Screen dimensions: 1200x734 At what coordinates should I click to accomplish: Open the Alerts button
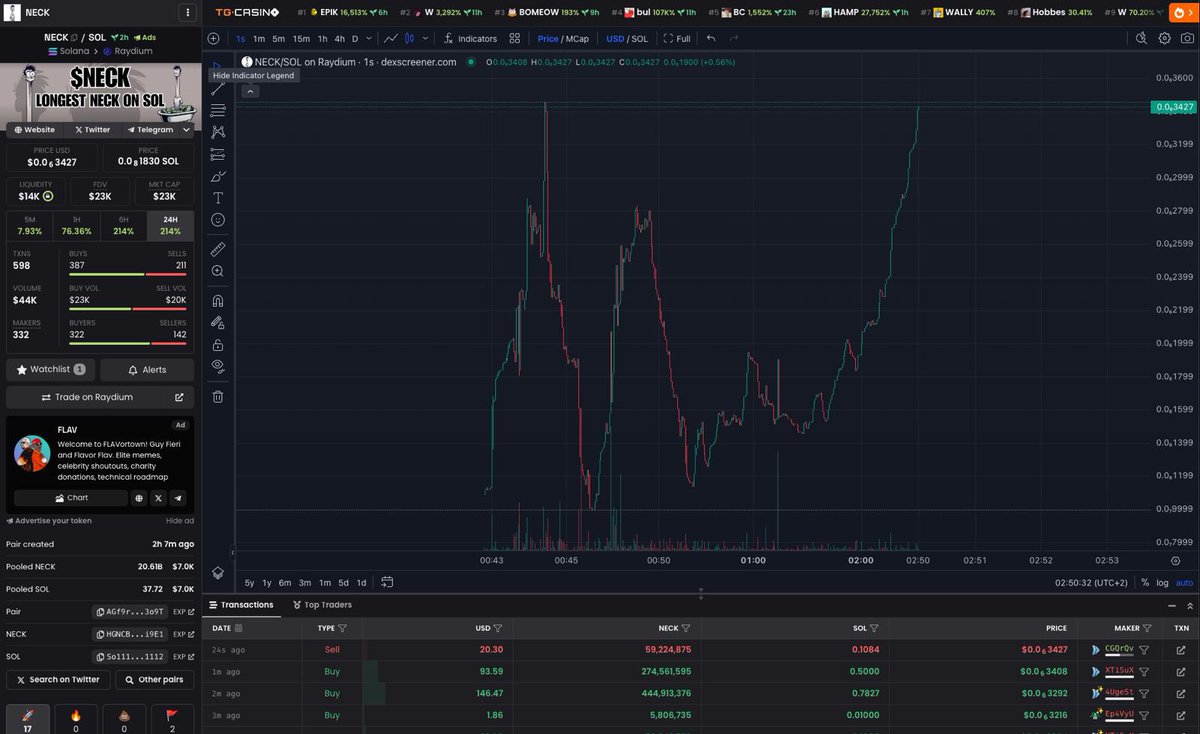[147, 369]
